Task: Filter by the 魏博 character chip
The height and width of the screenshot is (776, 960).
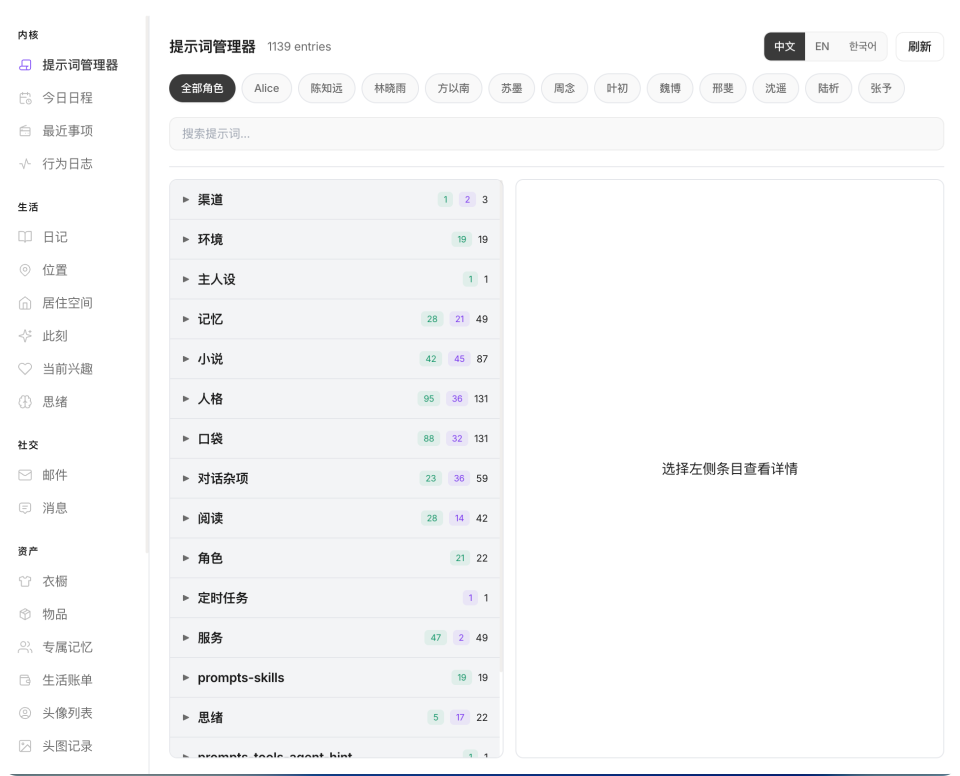Action: pos(670,88)
